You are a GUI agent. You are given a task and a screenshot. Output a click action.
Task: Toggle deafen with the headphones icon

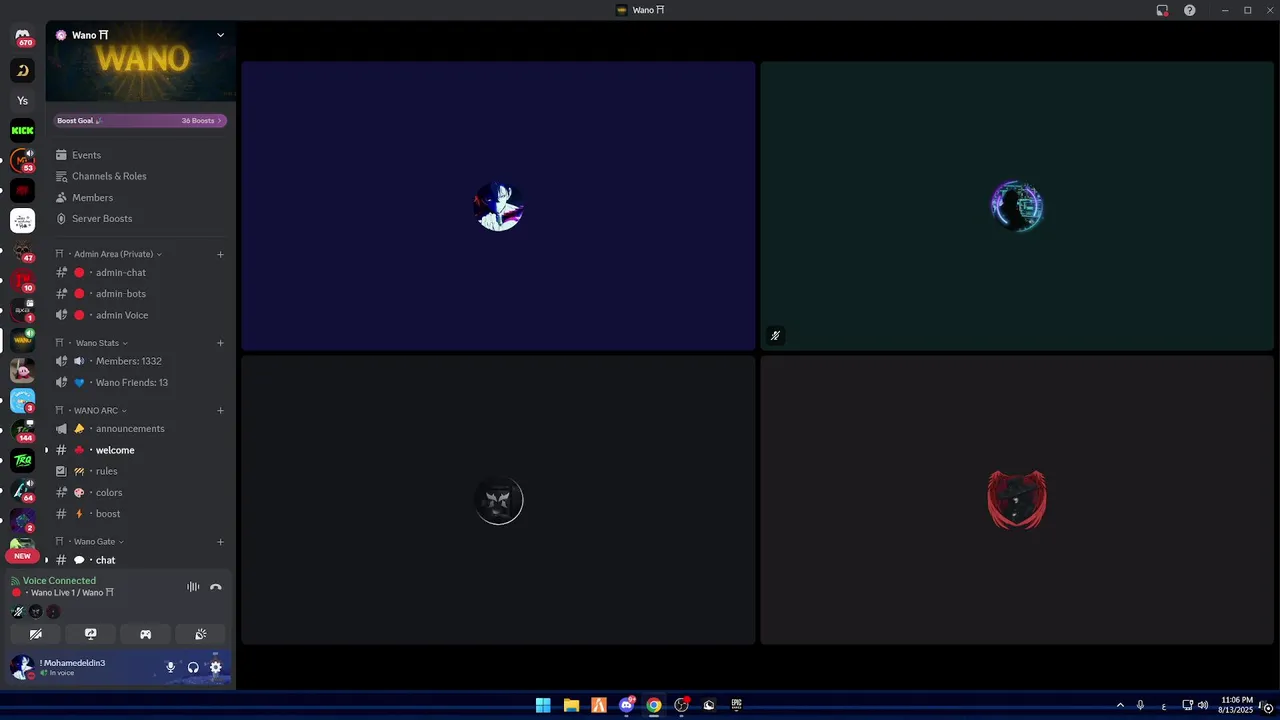pyautogui.click(x=193, y=667)
